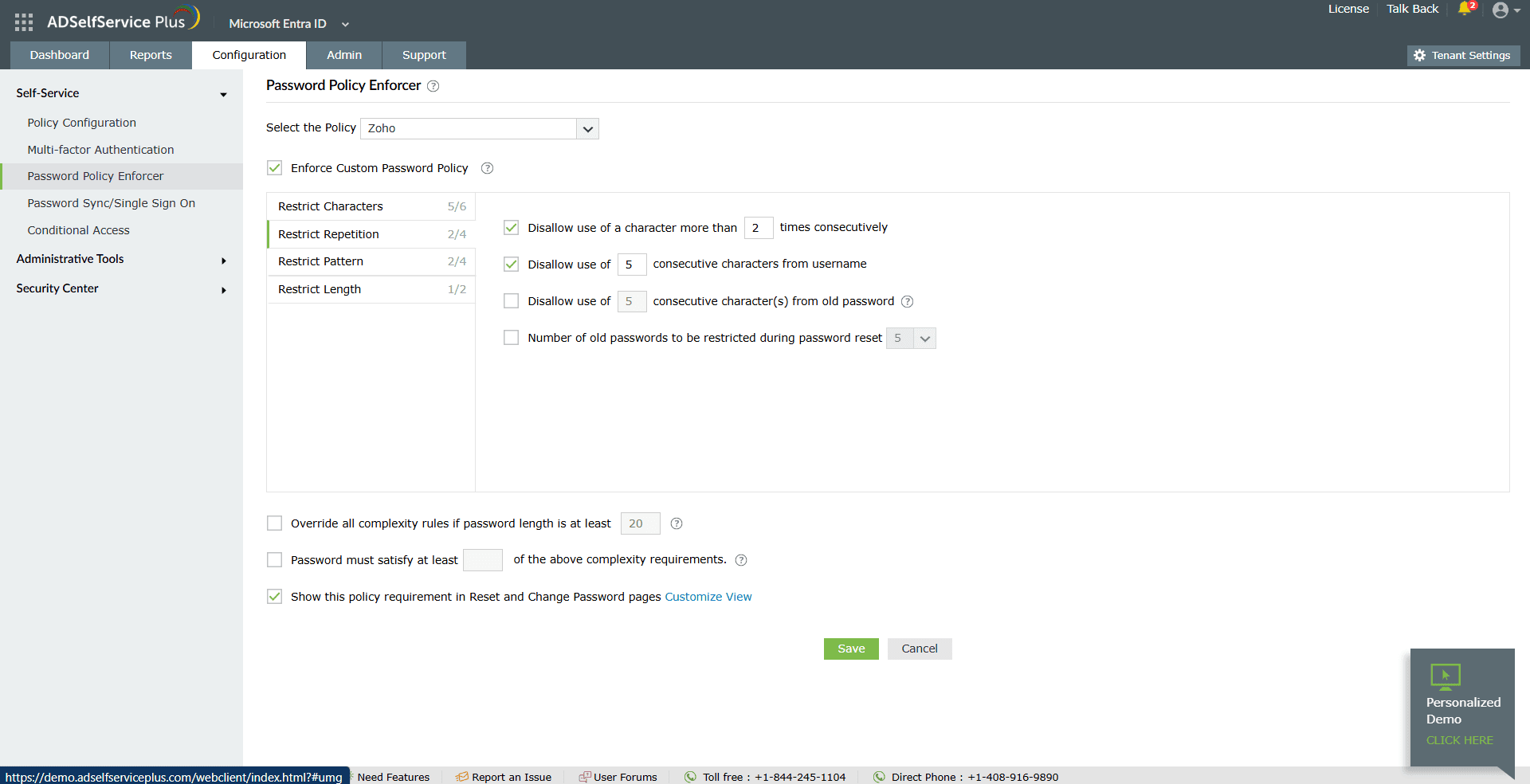Screen dimensions: 1530x784
Task: Click the Tenant Settings gear button
Action: 1463,55
